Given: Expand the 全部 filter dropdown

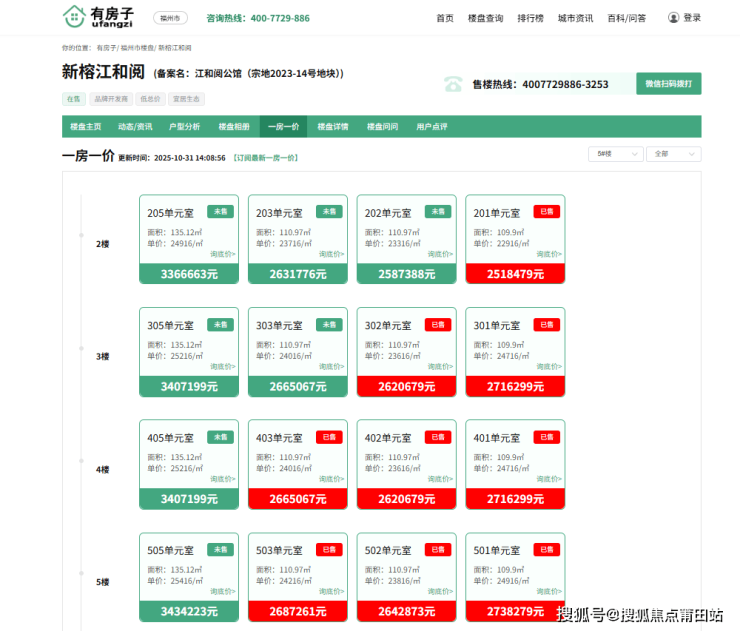Looking at the screenshot, I should tap(673, 154).
